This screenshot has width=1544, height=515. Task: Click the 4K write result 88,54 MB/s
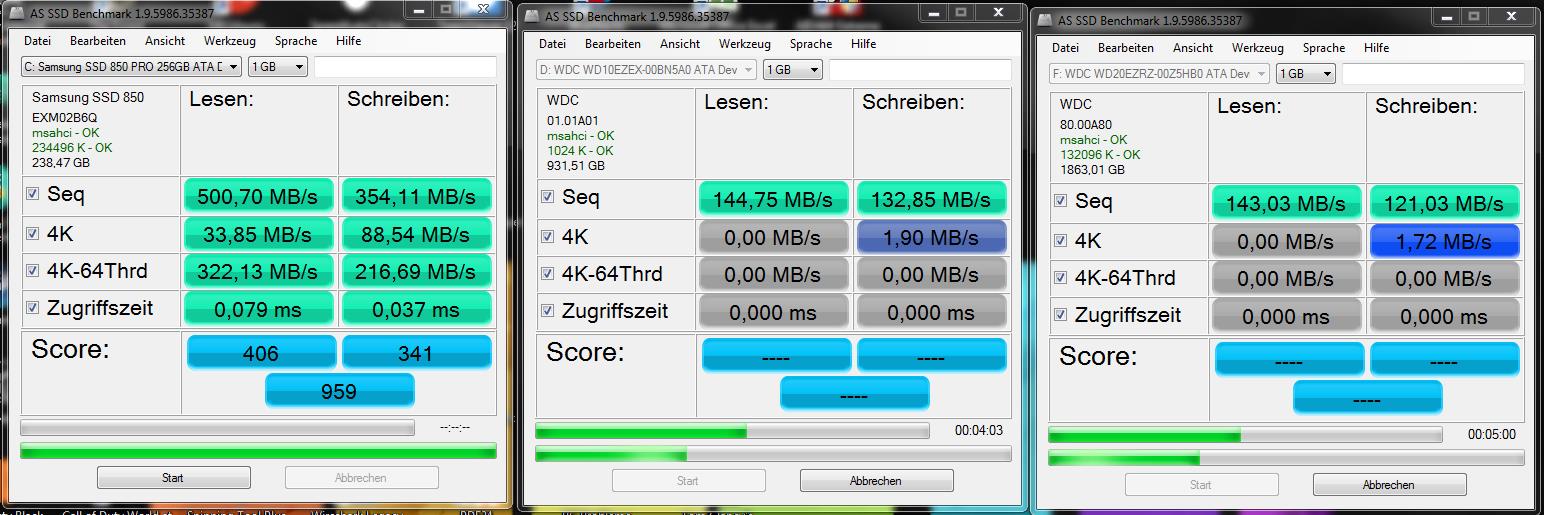[x=416, y=235]
